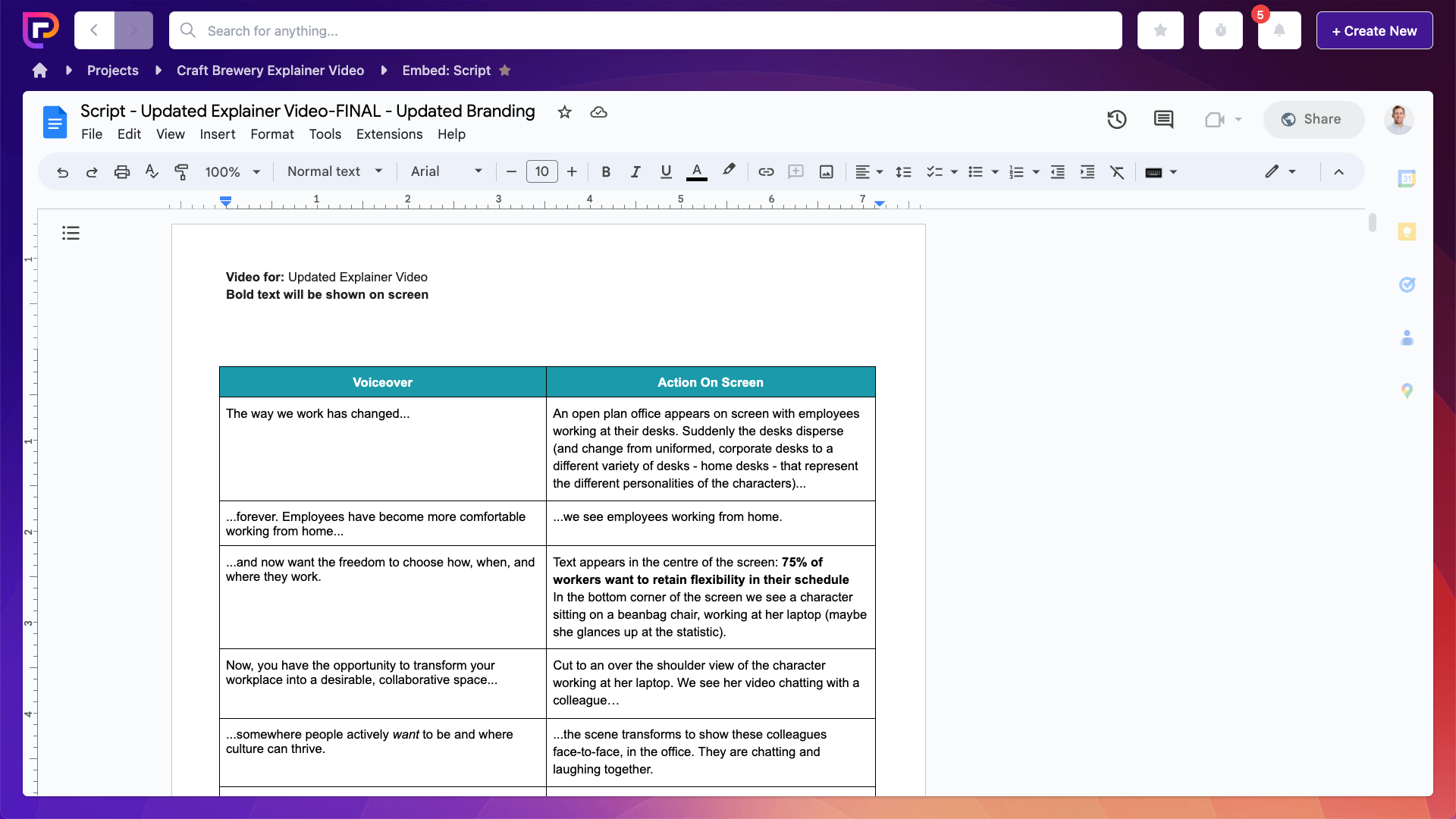Open the Extensions menu
The width and height of the screenshot is (1456, 819).
389,134
